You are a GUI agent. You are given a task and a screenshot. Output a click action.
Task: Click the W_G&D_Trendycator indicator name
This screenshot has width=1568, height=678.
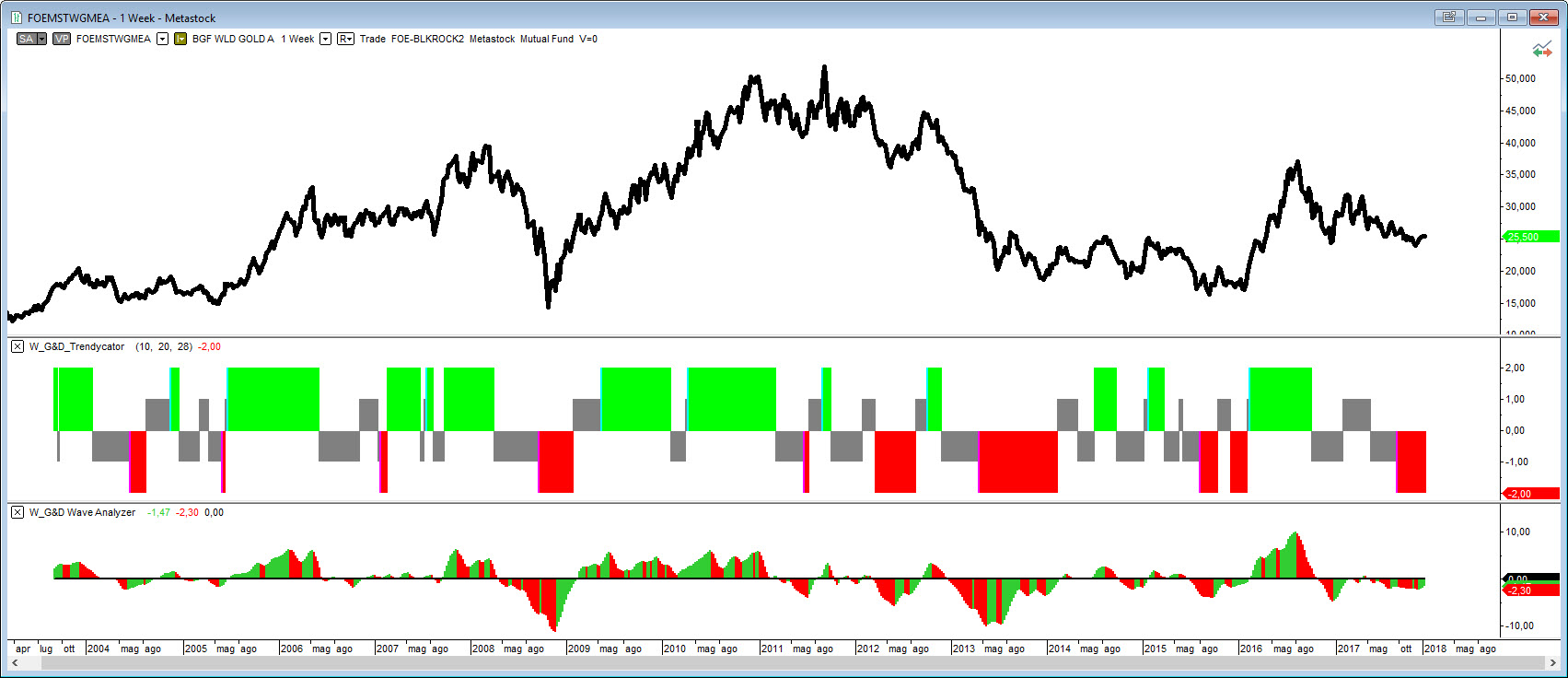76,346
